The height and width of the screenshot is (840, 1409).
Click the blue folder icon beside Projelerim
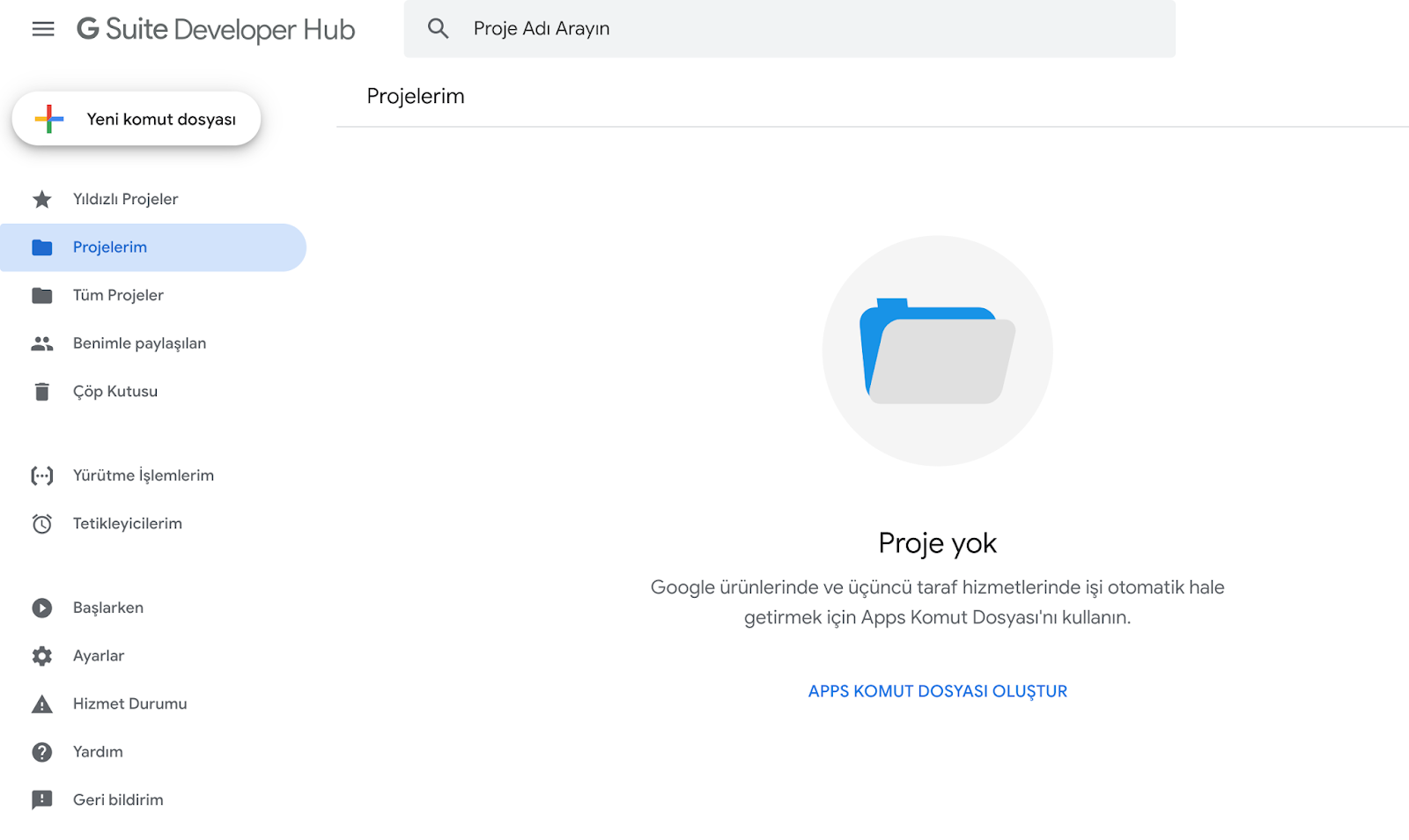(x=41, y=247)
